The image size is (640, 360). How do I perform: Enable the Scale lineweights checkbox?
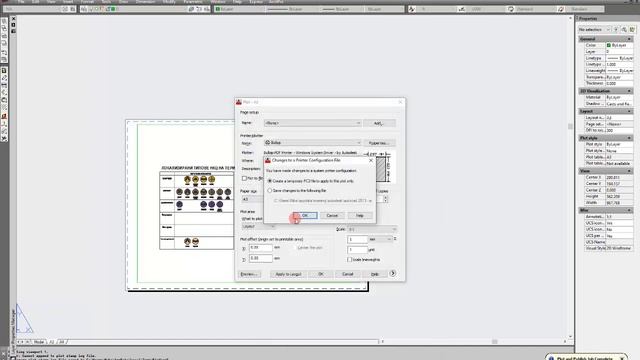(x=349, y=260)
